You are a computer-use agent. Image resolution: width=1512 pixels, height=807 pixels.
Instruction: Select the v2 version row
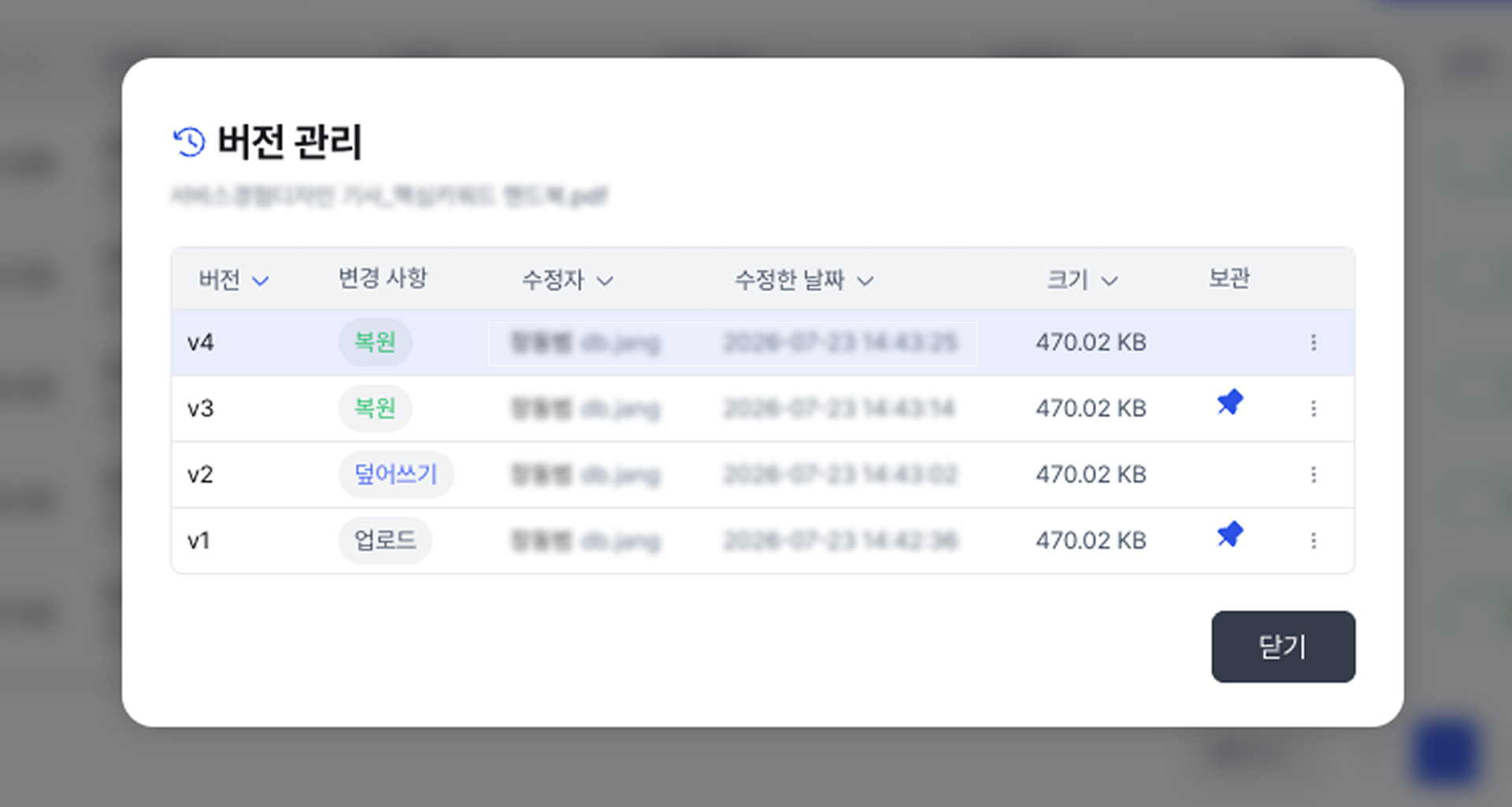(x=762, y=475)
